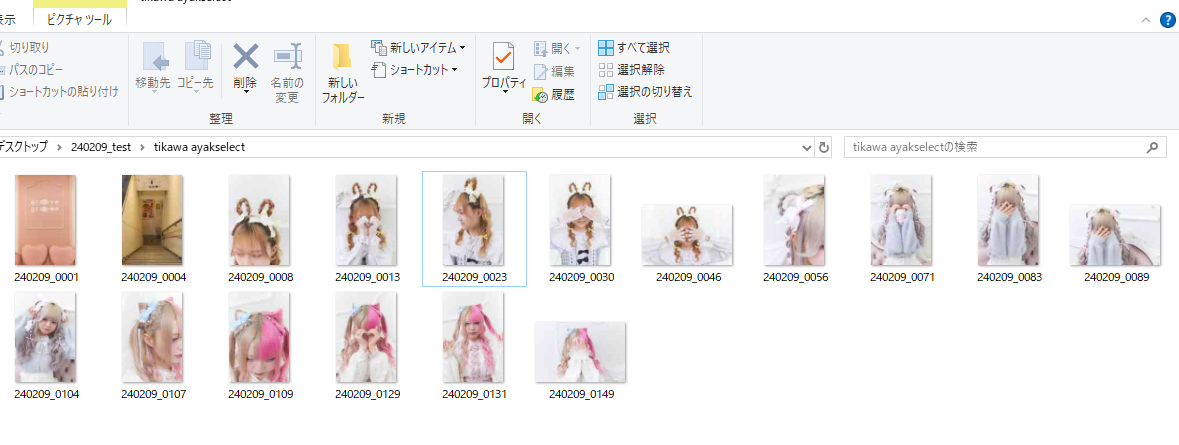Click the History (履歴) ribbon button

tap(554, 94)
